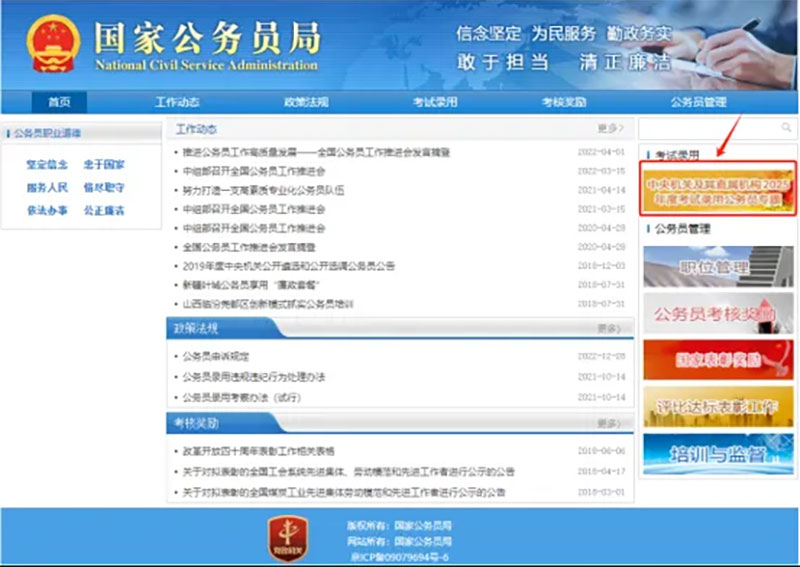Expand 更多 in 工作动态 section
Viewport: 800px width, 567px height.
coord(608,129)
